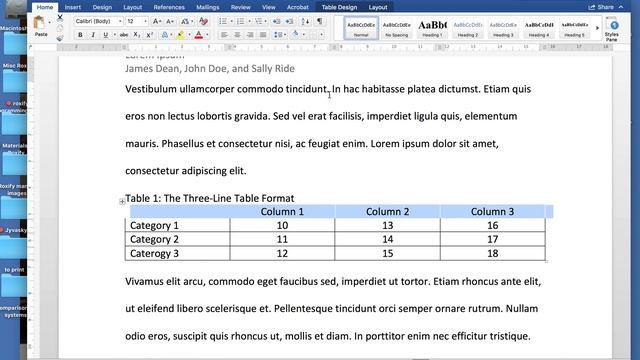640x360 pixels.
Task: Click the Copy icon below the scissors
Action: (x=60, y=28)
